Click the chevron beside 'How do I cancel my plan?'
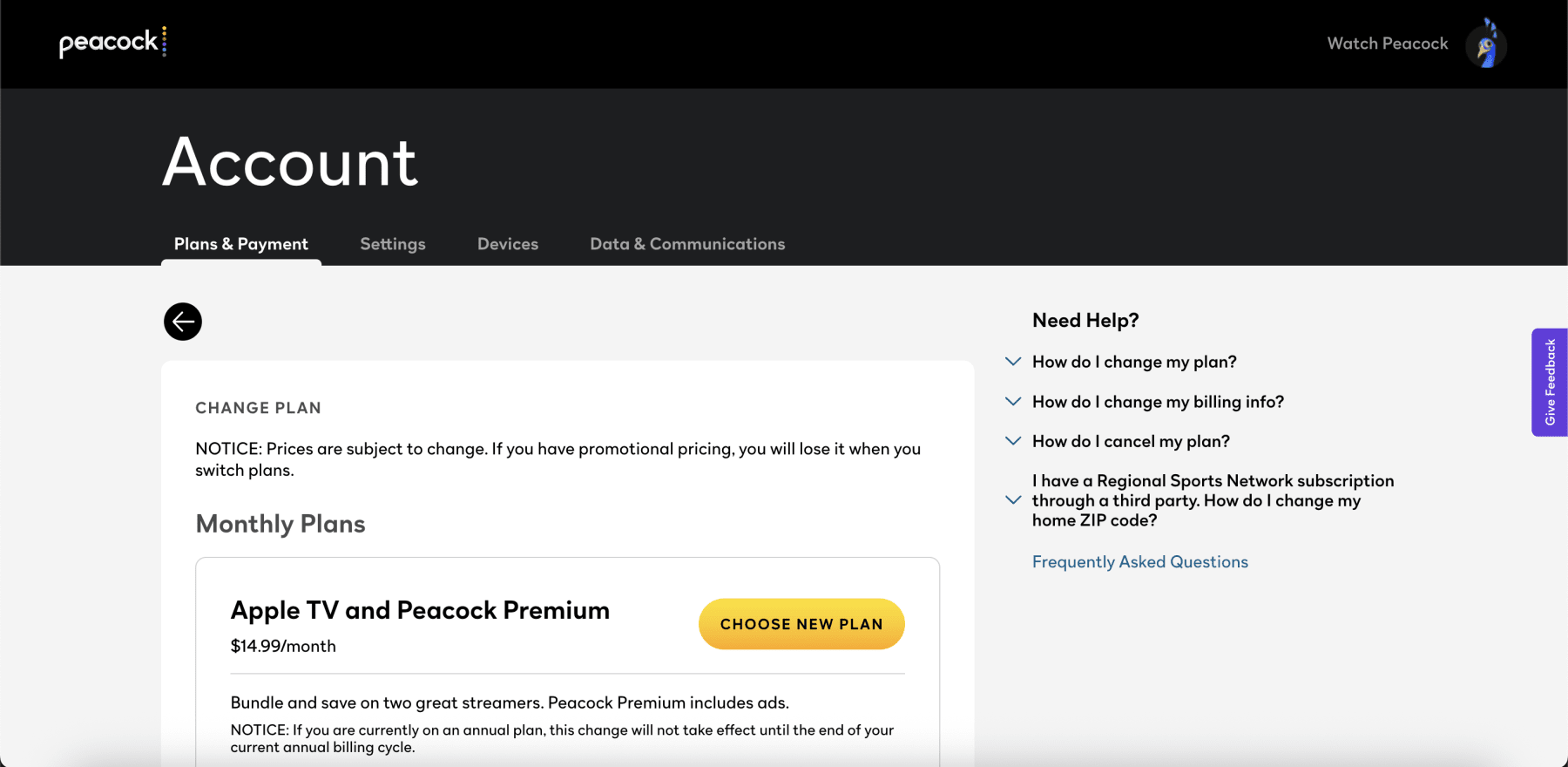The height and width of the screenshot is (767, 1568). pos(1013,441)
